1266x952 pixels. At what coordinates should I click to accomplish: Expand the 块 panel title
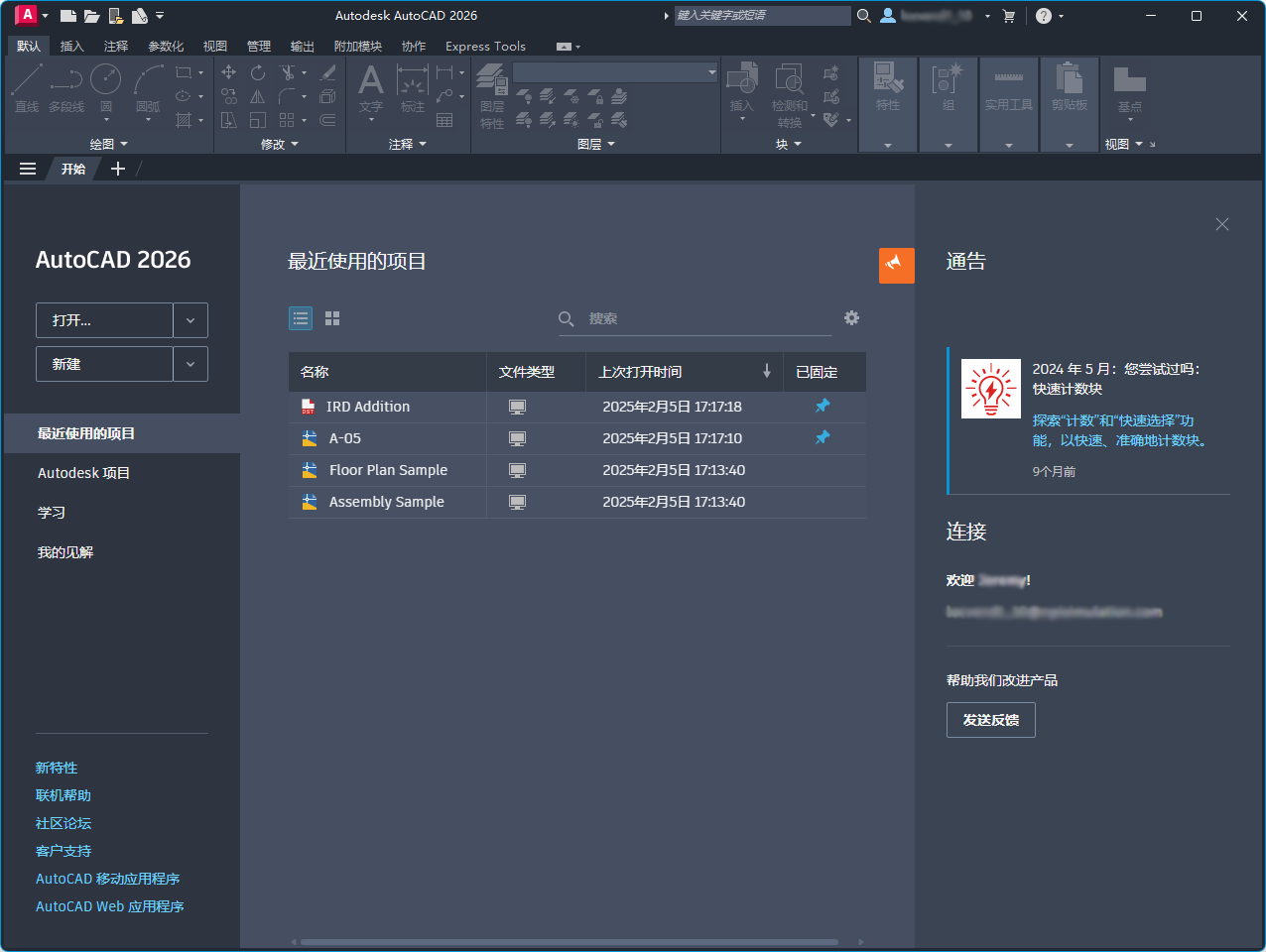point(789,144)
